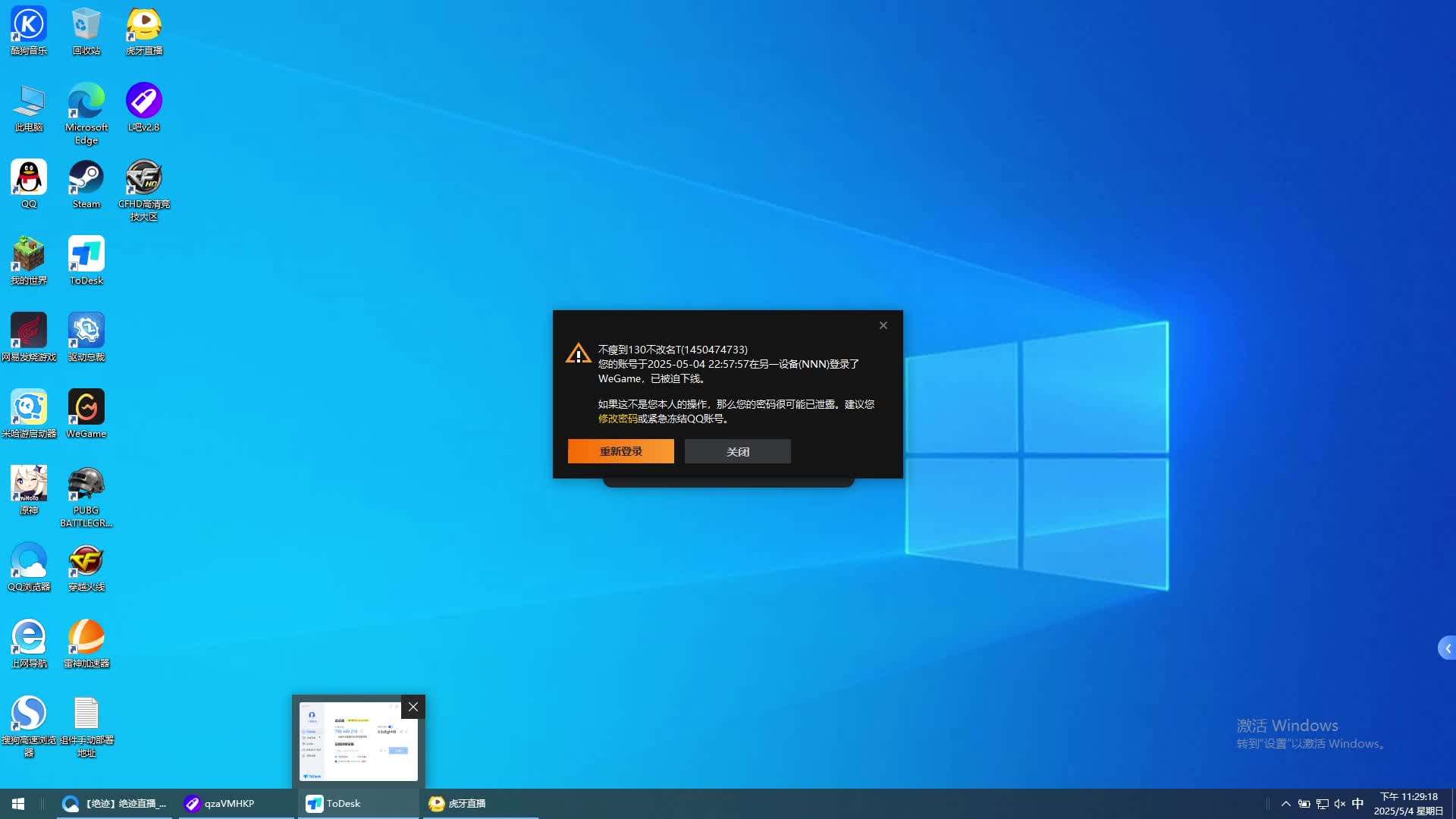This screenshot has width=1456, height=819.
Task: Open PUBG BATTLEGROUNDS desktop shortcut
Action: 86,497
